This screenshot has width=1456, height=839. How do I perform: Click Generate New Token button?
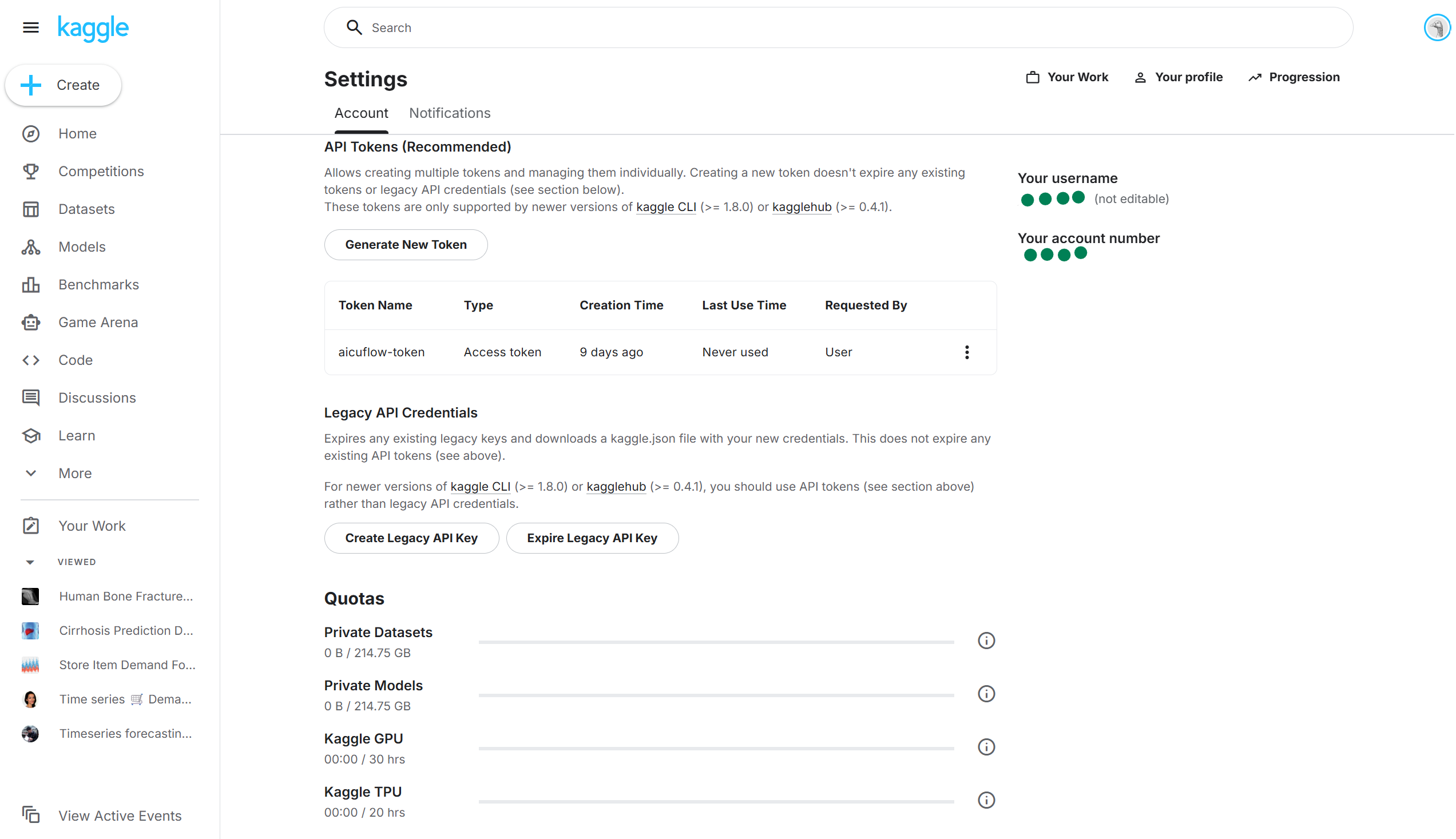coord(406,245)
